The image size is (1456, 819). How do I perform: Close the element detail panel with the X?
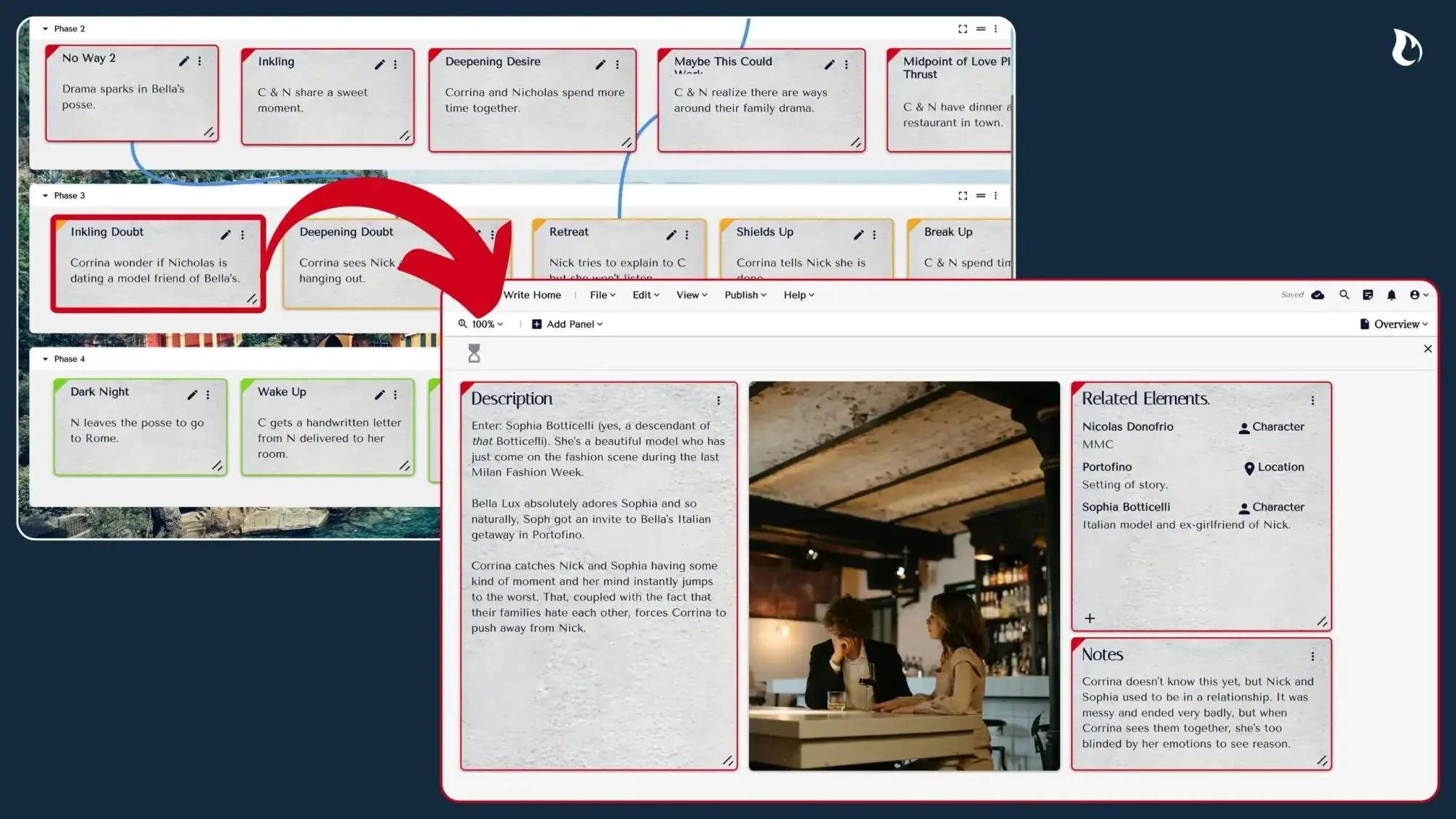[1428, 349]
